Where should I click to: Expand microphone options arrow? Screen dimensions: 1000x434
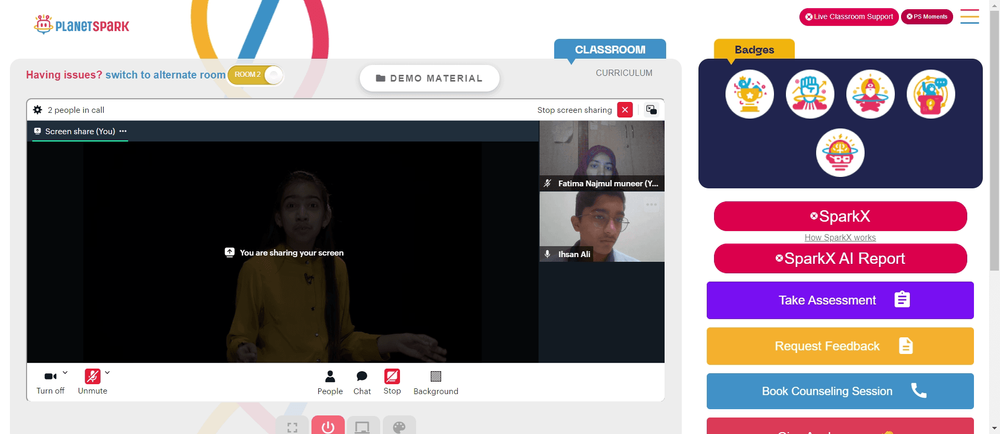coord(107,372)
